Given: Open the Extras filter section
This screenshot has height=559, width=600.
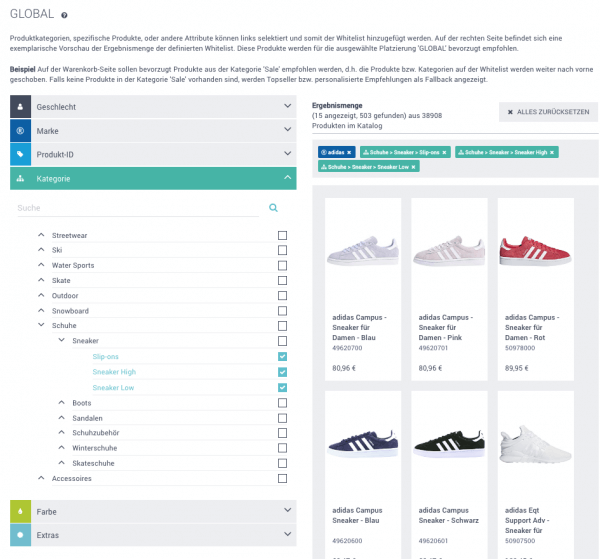Looking at the screenshot, I should 153,535.
